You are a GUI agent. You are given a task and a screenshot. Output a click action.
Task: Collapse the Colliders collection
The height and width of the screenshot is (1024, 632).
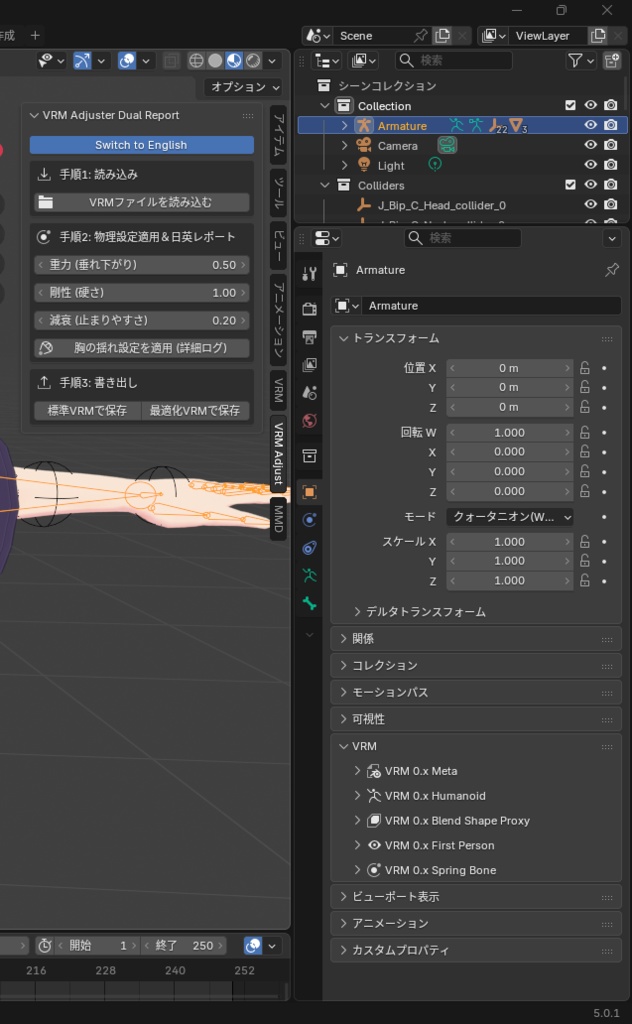click(x=325, y=185)
